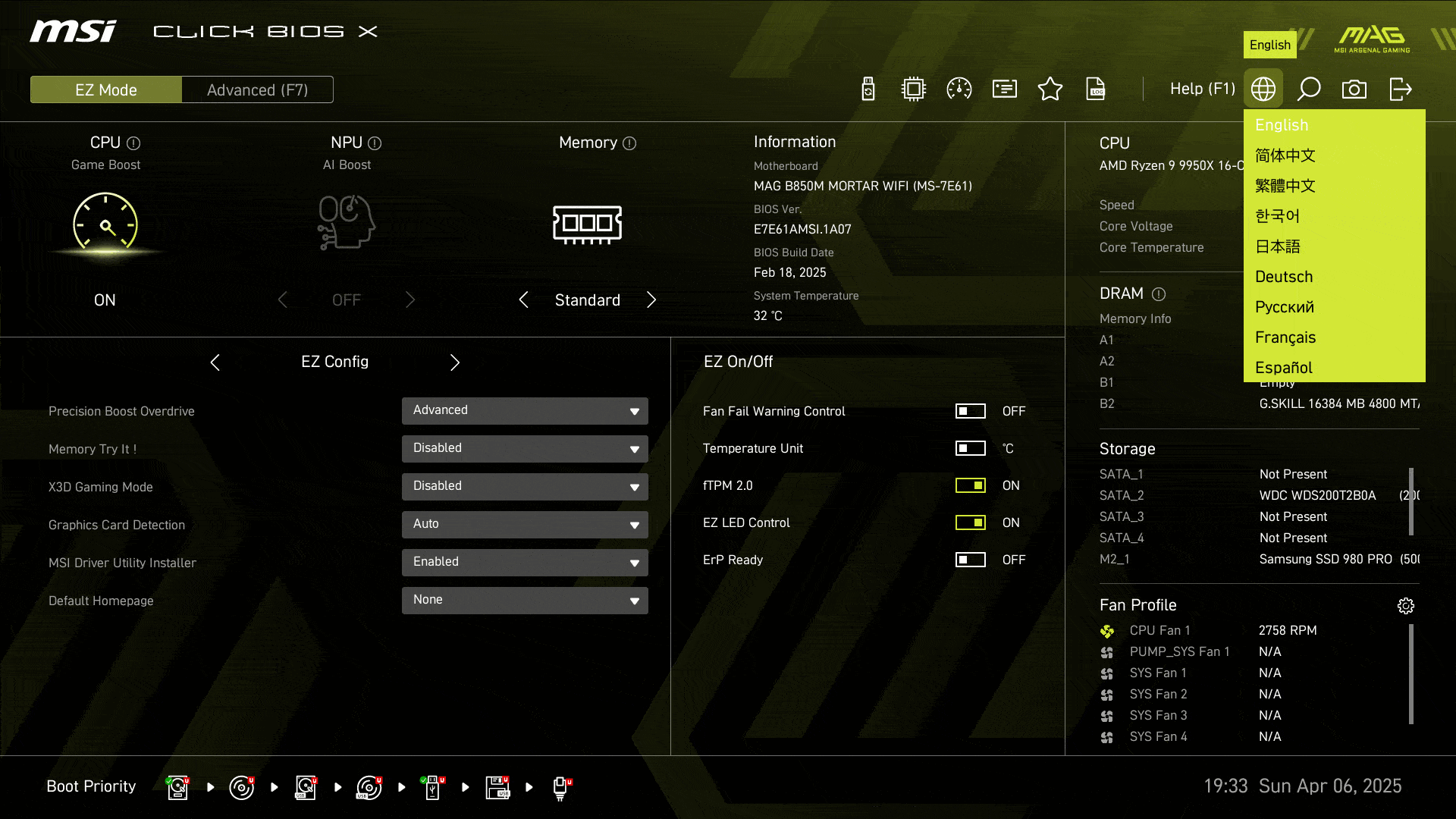Open Help (F1)
This screenshot has width=1456, height=819.
pos(1203,89)
